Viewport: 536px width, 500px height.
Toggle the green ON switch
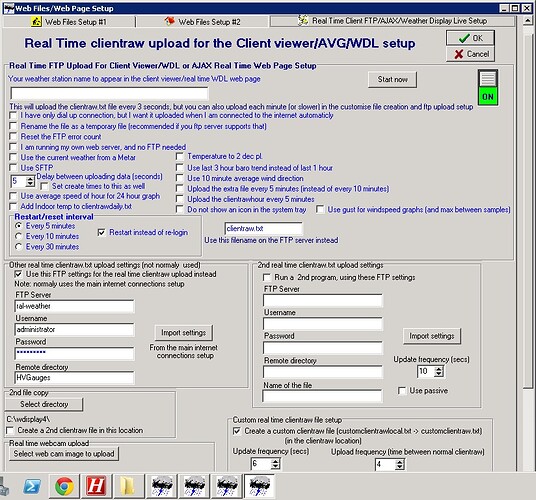tap(488, 87)
